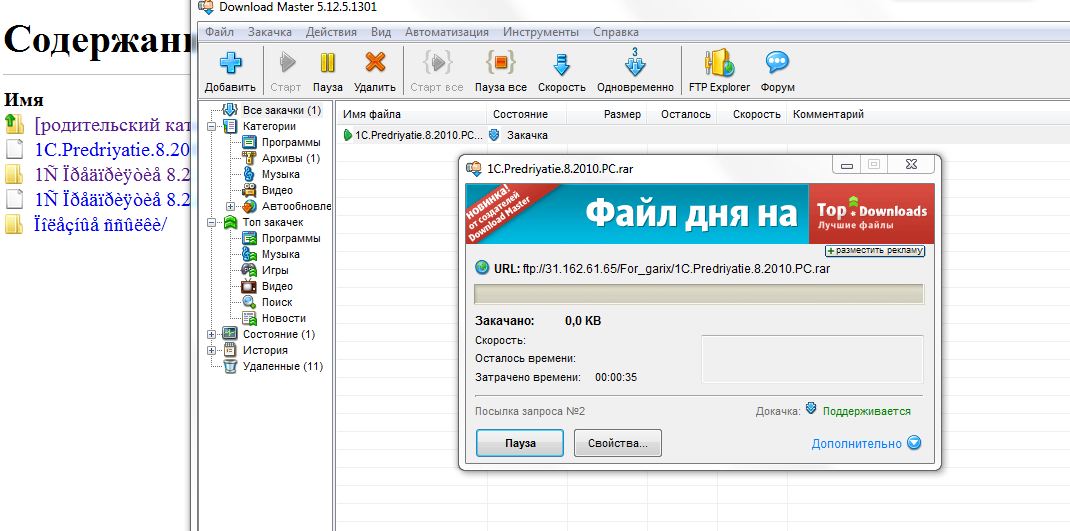The width and height of the screenshot is (1070, 531).
Task: Click the разместить рекламу link
Action: (x=875, y=250)
